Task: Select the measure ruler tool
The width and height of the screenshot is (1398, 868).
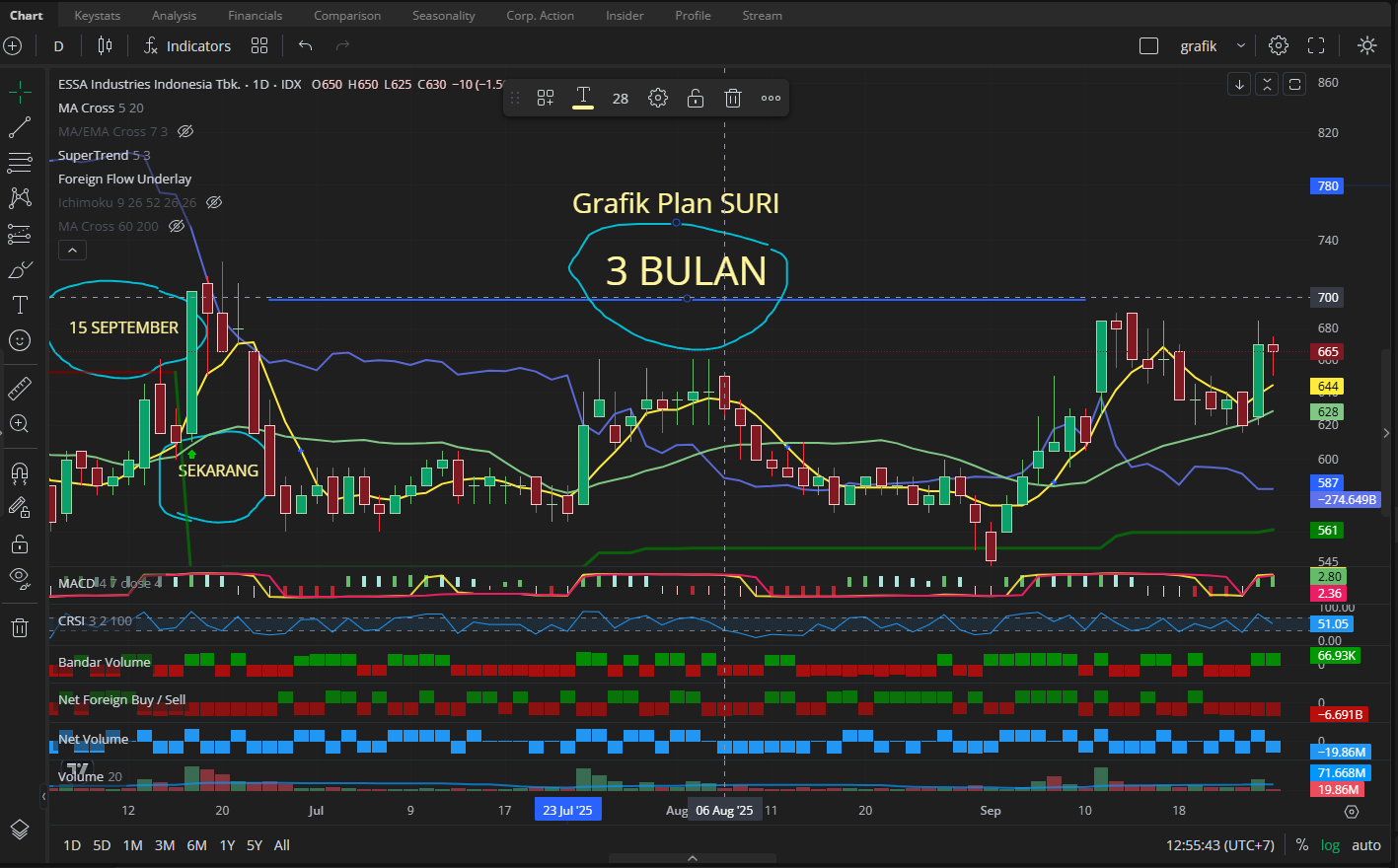Action: click(x=20, y=387)
